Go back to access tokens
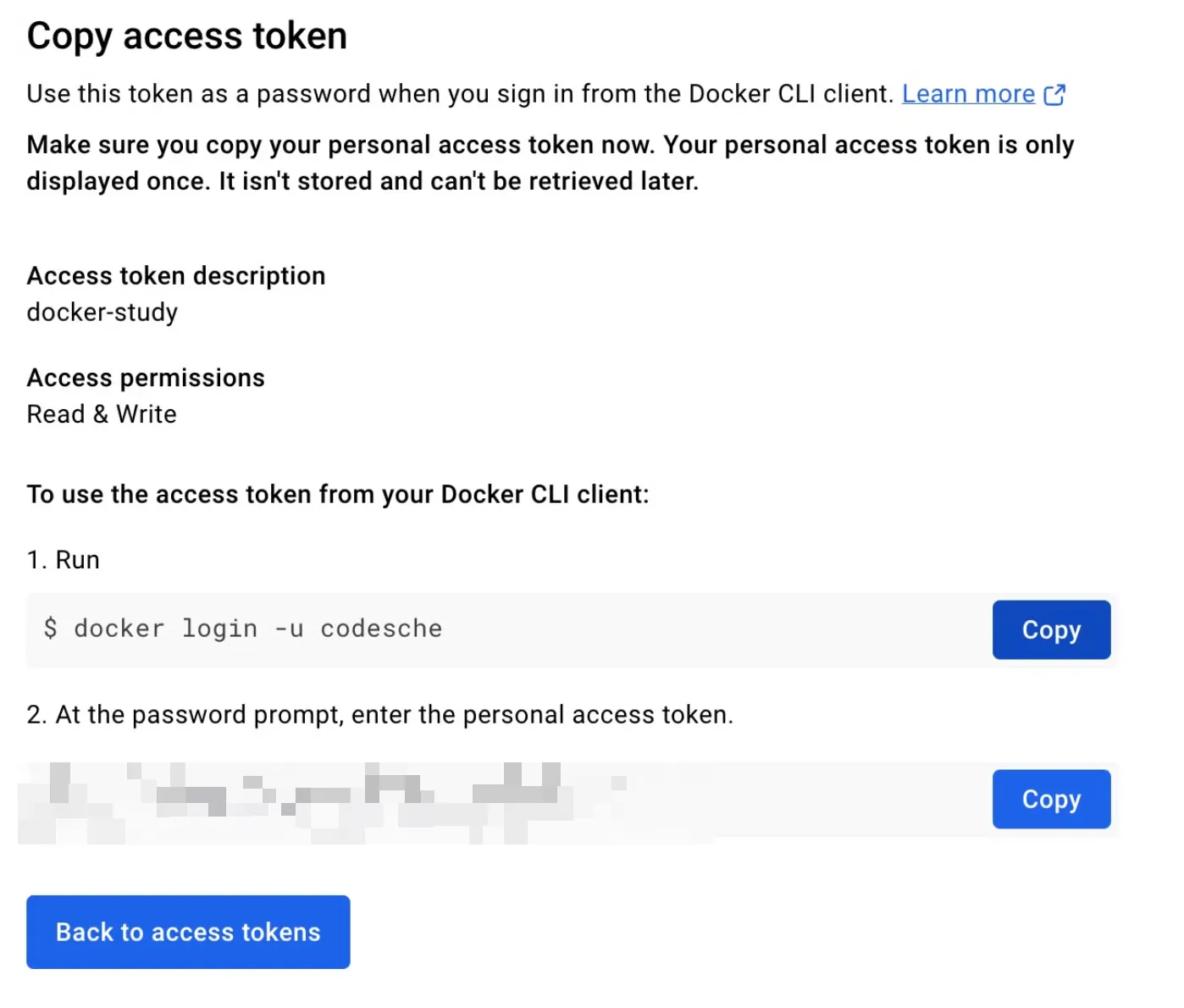The image size is (1184, 1008). click(188, 932)
